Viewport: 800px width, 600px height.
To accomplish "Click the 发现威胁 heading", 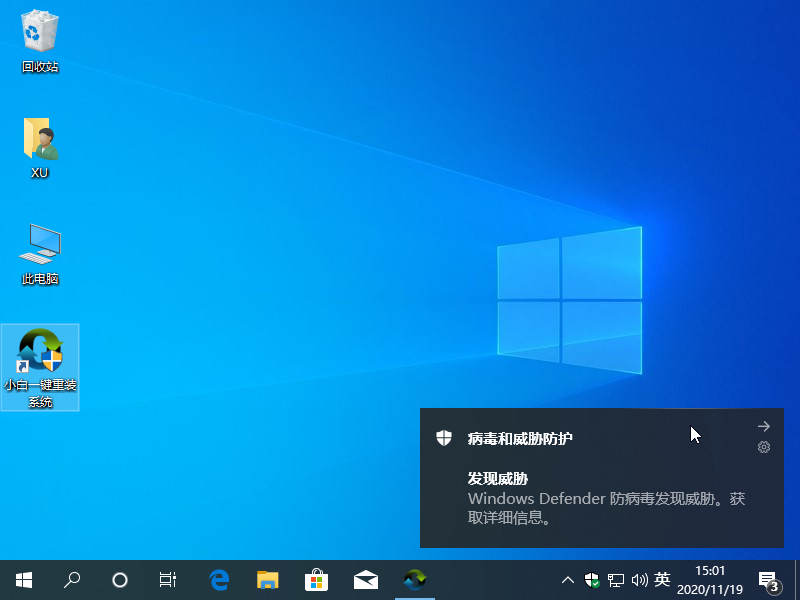I will tap(498, 479).
